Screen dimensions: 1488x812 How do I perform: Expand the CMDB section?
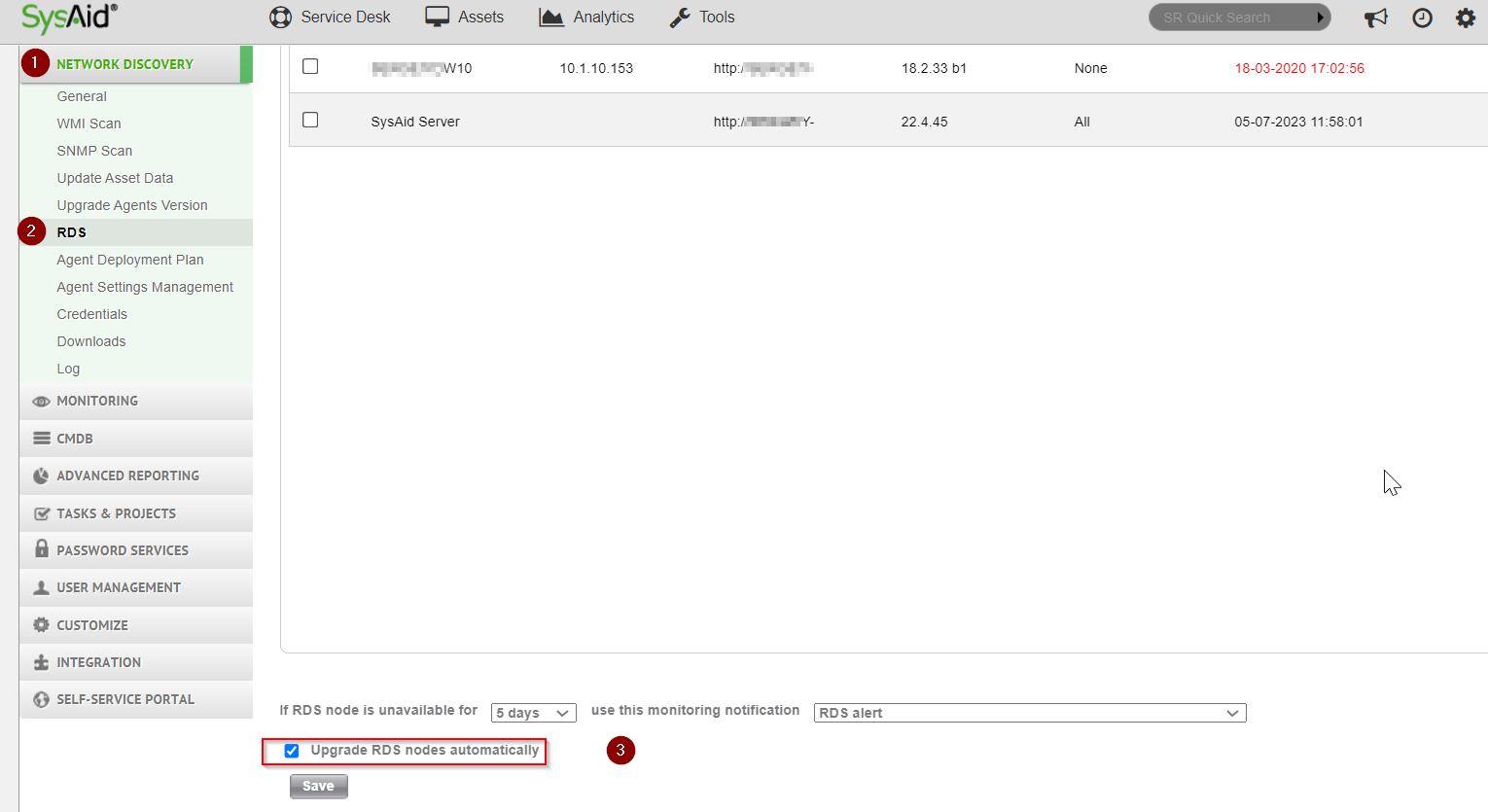click(x=136, y=439)
